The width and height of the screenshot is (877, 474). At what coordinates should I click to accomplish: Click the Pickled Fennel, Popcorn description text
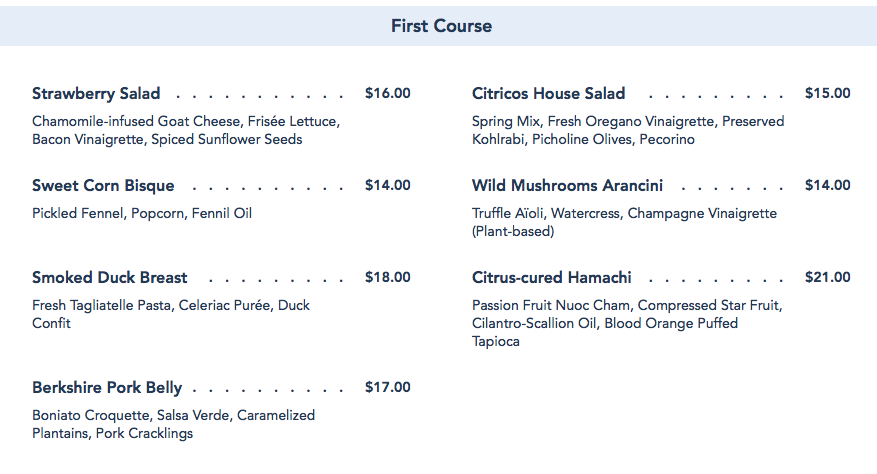[142, 213]
